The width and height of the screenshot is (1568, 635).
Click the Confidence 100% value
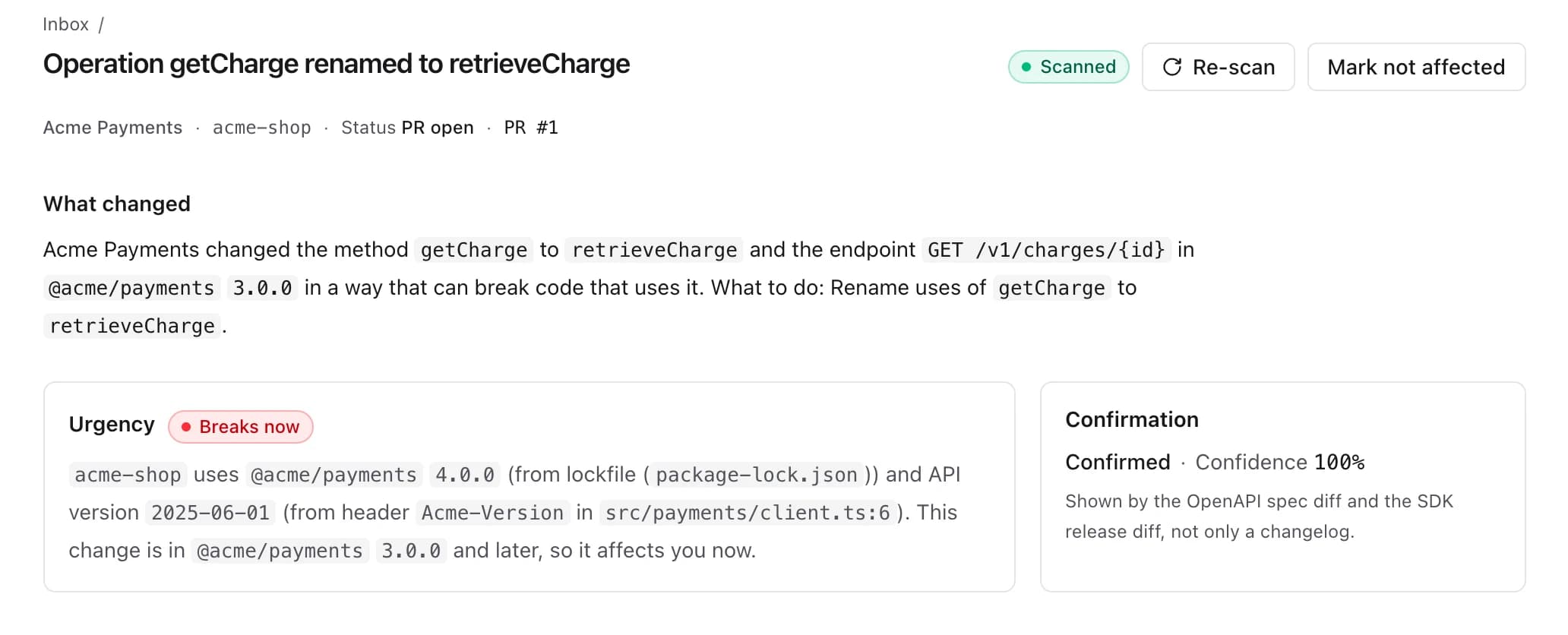coord(1280,462)
